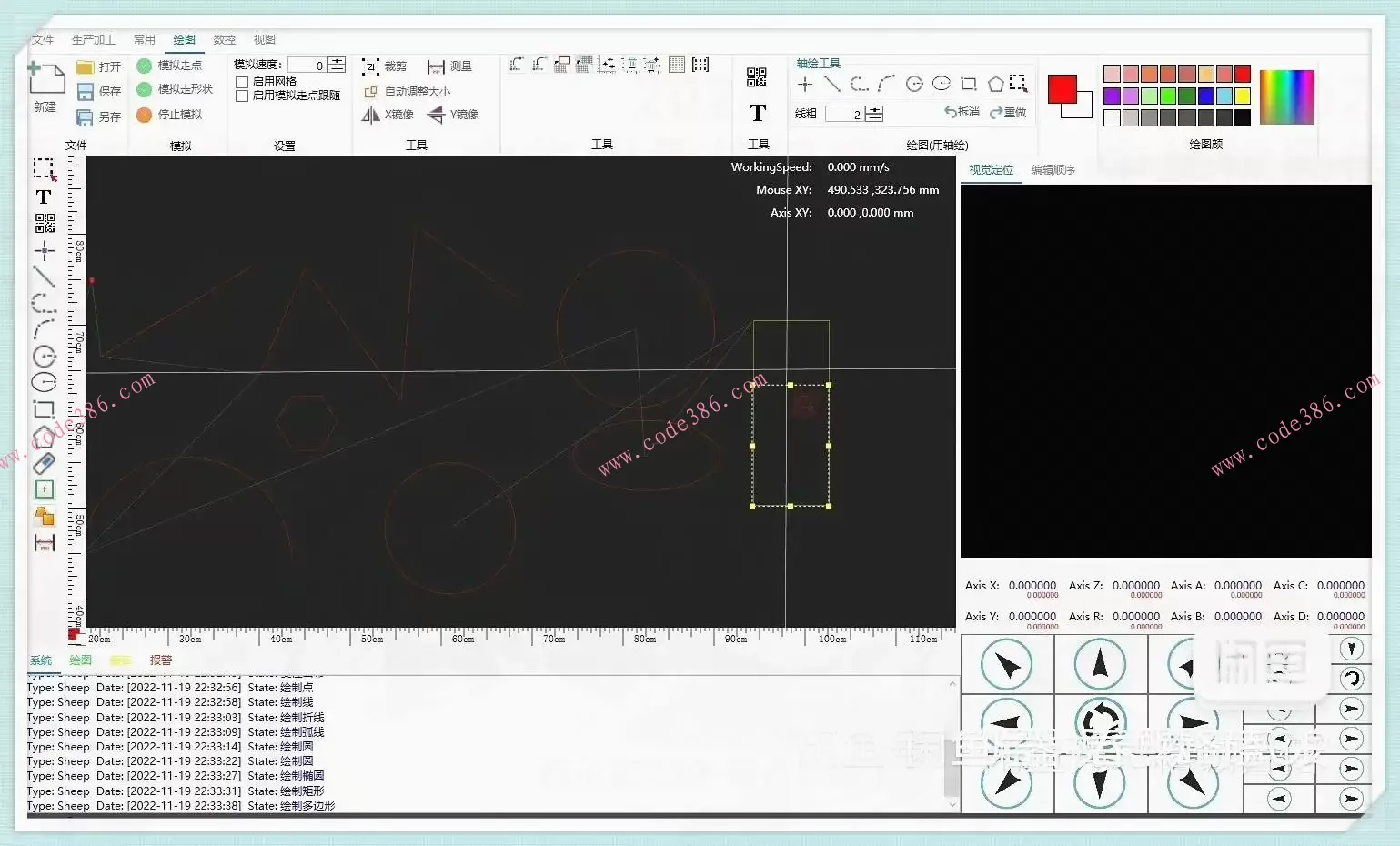
Task: Open the 报警 log tab
Action: click(161, 660)
